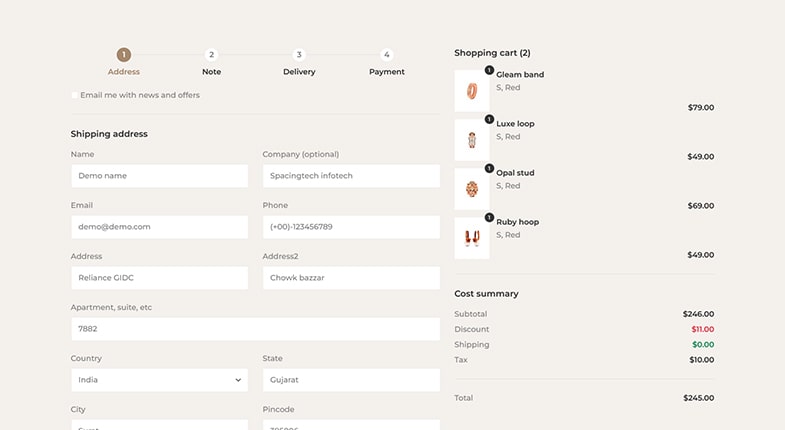Image resolution: width=785 pixels, height=430 pixels.
Task: Select step 4 Payment
Action: [x=387, y=55]
